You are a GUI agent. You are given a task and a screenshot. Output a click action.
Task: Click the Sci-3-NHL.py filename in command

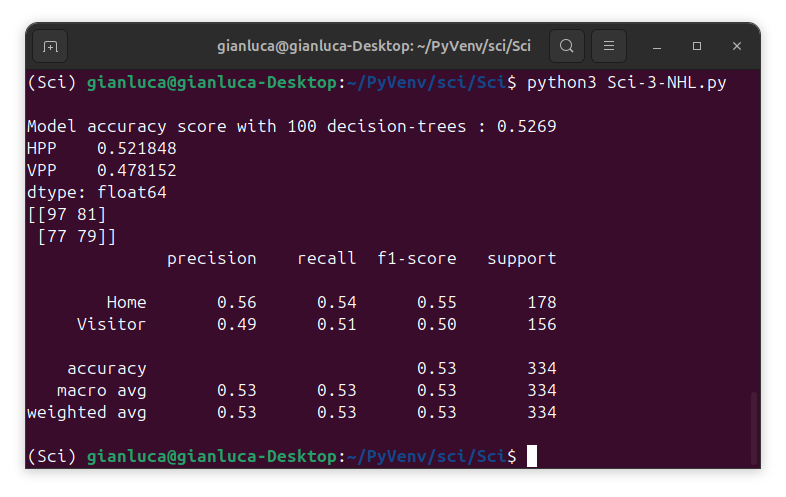click(666, 82)
